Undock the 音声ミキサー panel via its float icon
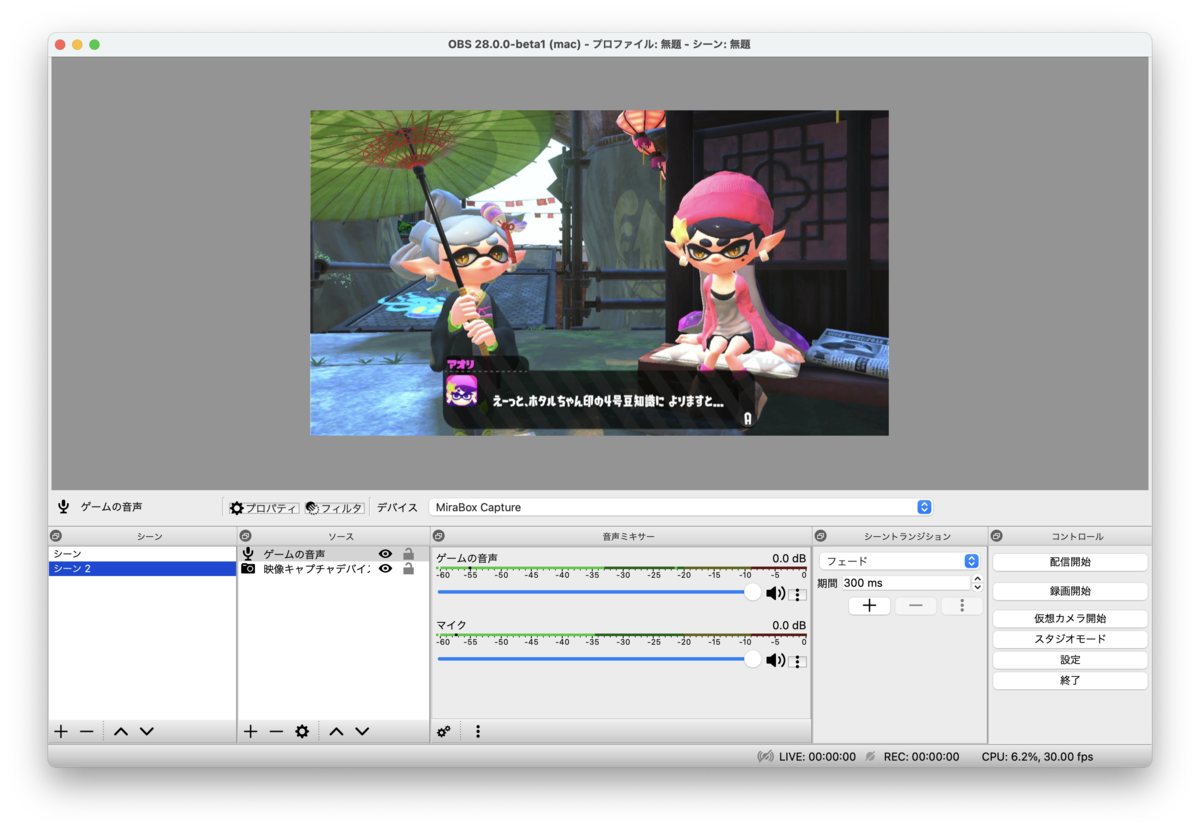This screenshot has width=1200, height=831. click(x=439, y=537)
